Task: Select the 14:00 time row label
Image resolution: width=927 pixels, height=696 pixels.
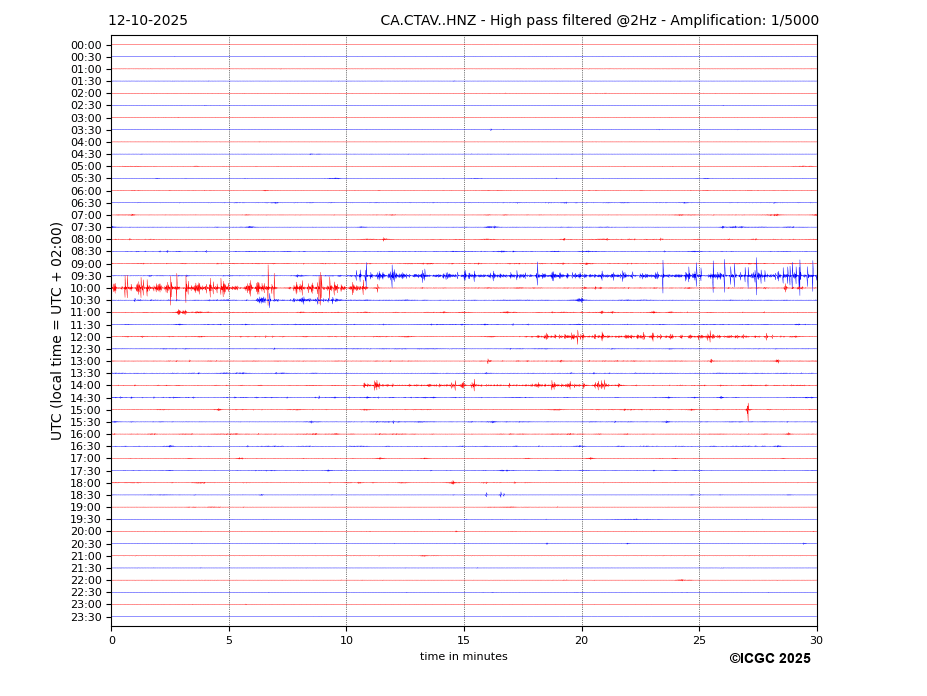Action: 86,386
